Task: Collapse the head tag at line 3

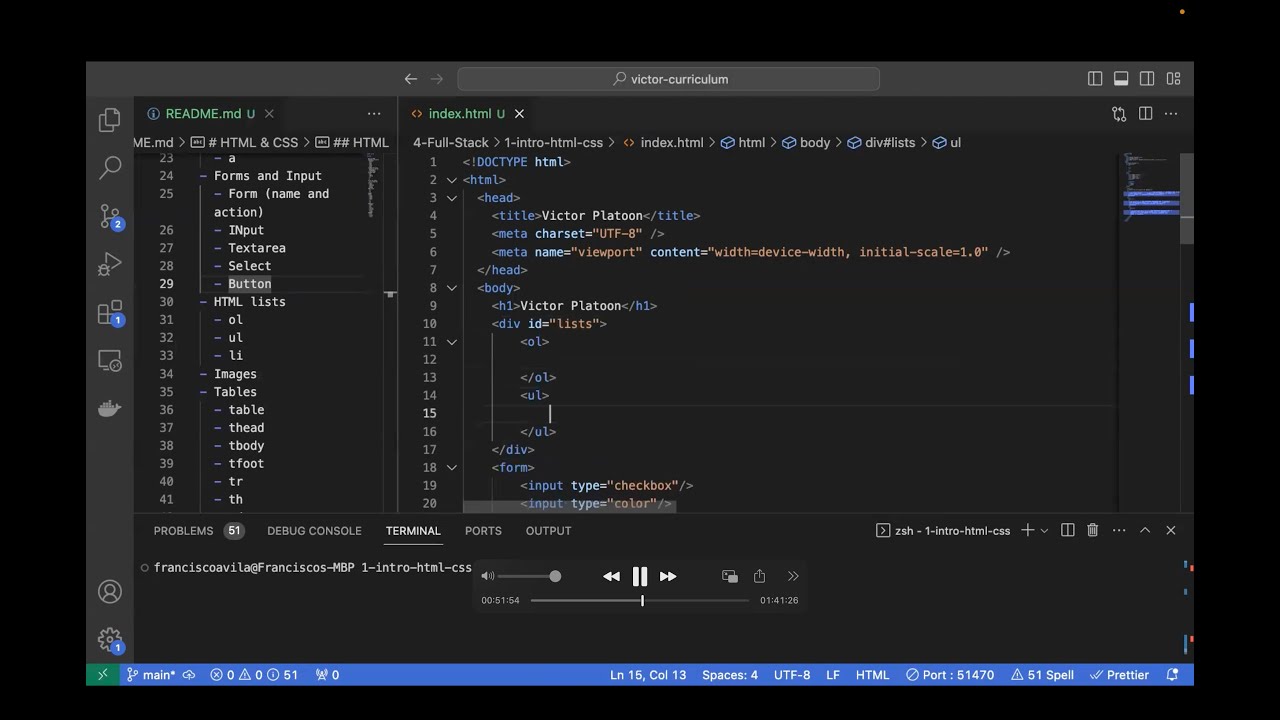Action: click(x=452, y=198)
